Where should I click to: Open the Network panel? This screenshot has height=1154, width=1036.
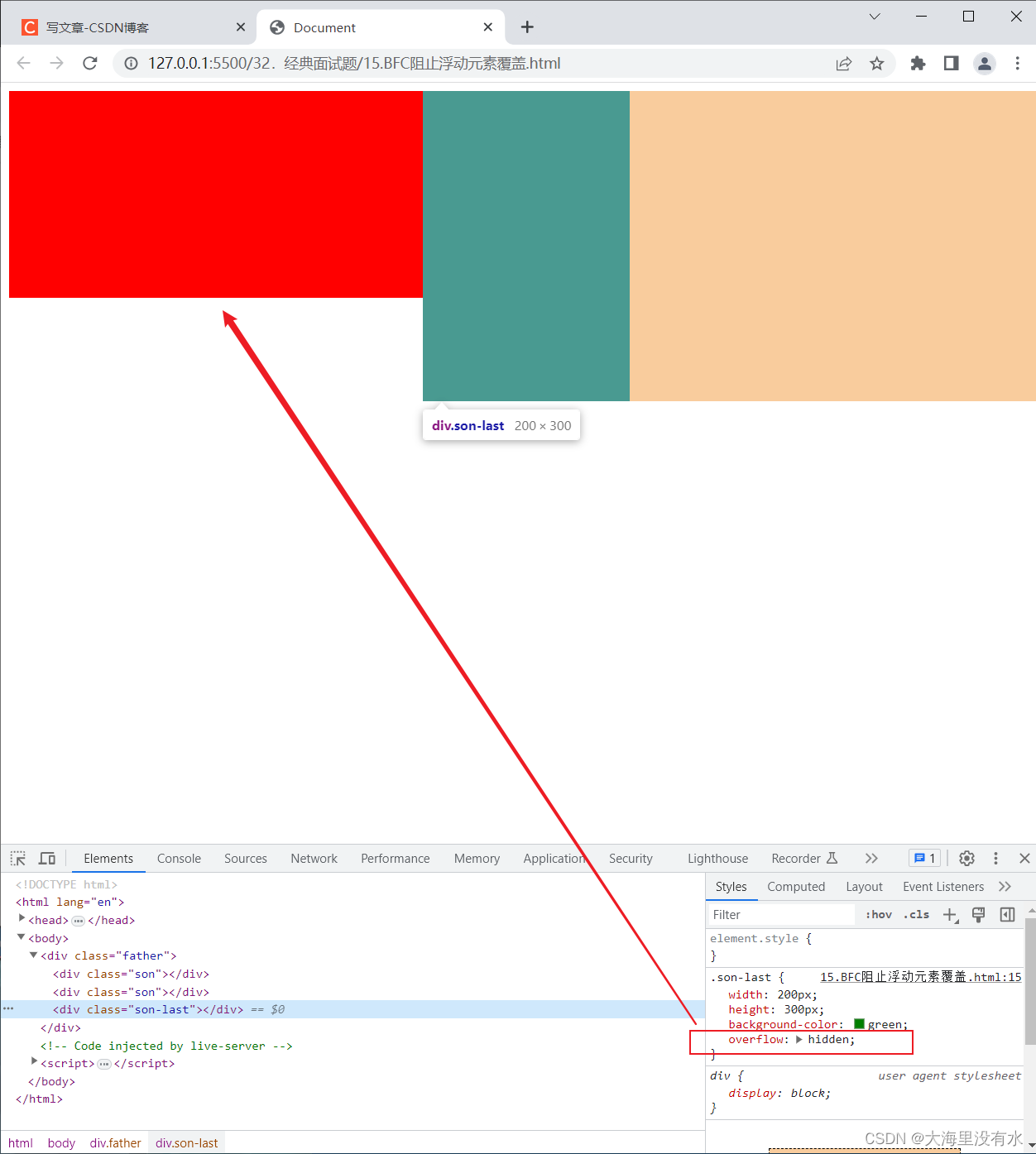[314, 859]
